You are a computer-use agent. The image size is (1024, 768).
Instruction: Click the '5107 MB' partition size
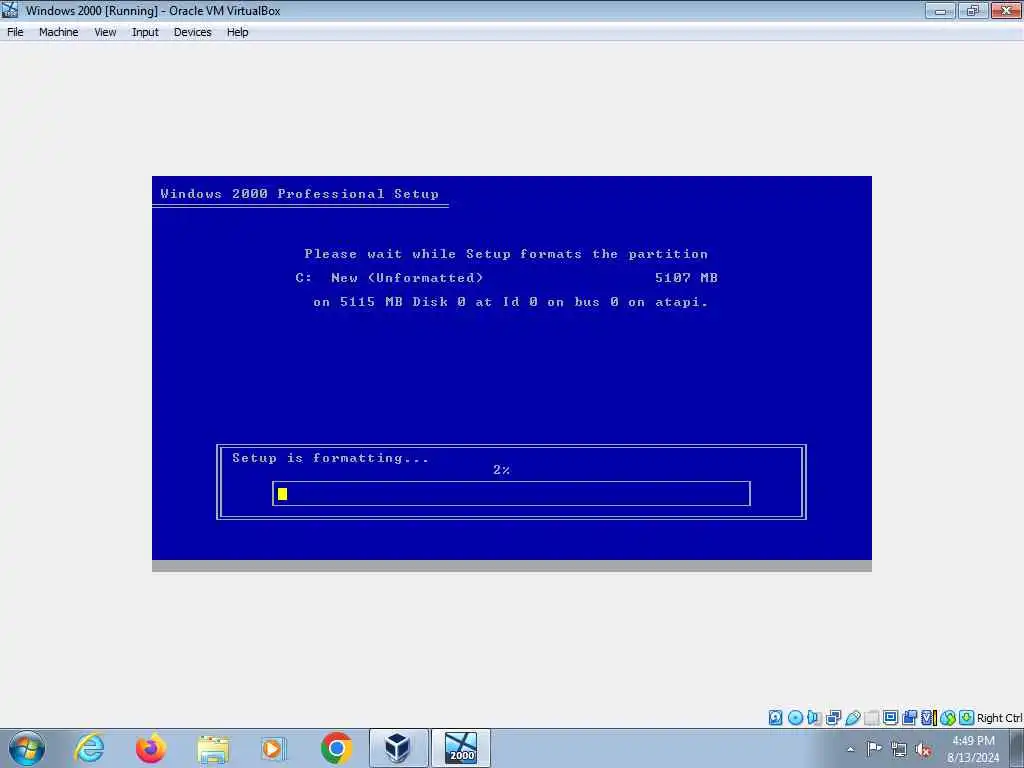pos(686,278)
